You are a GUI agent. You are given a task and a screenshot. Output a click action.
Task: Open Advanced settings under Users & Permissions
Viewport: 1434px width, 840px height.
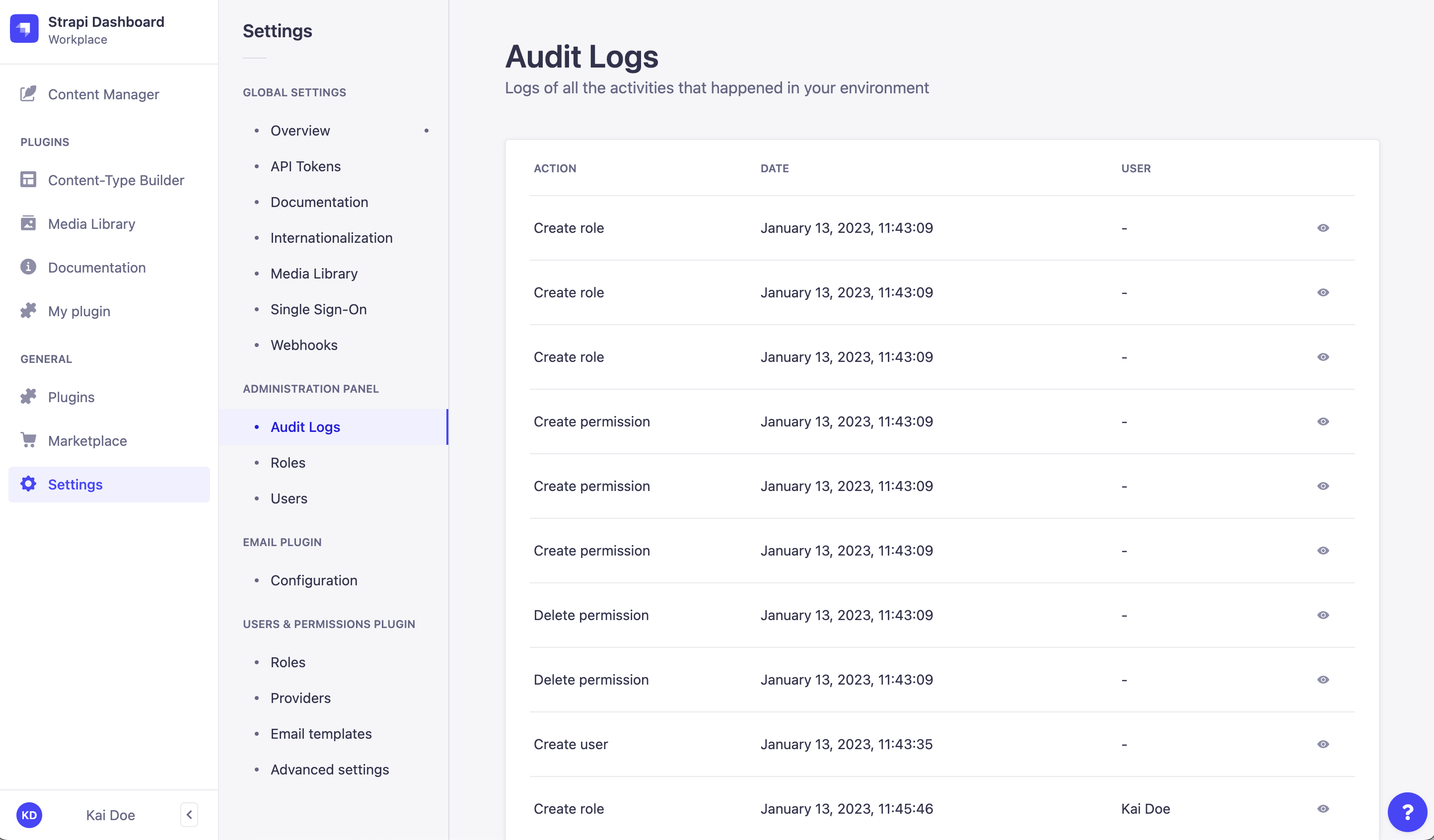click(330, 770)
